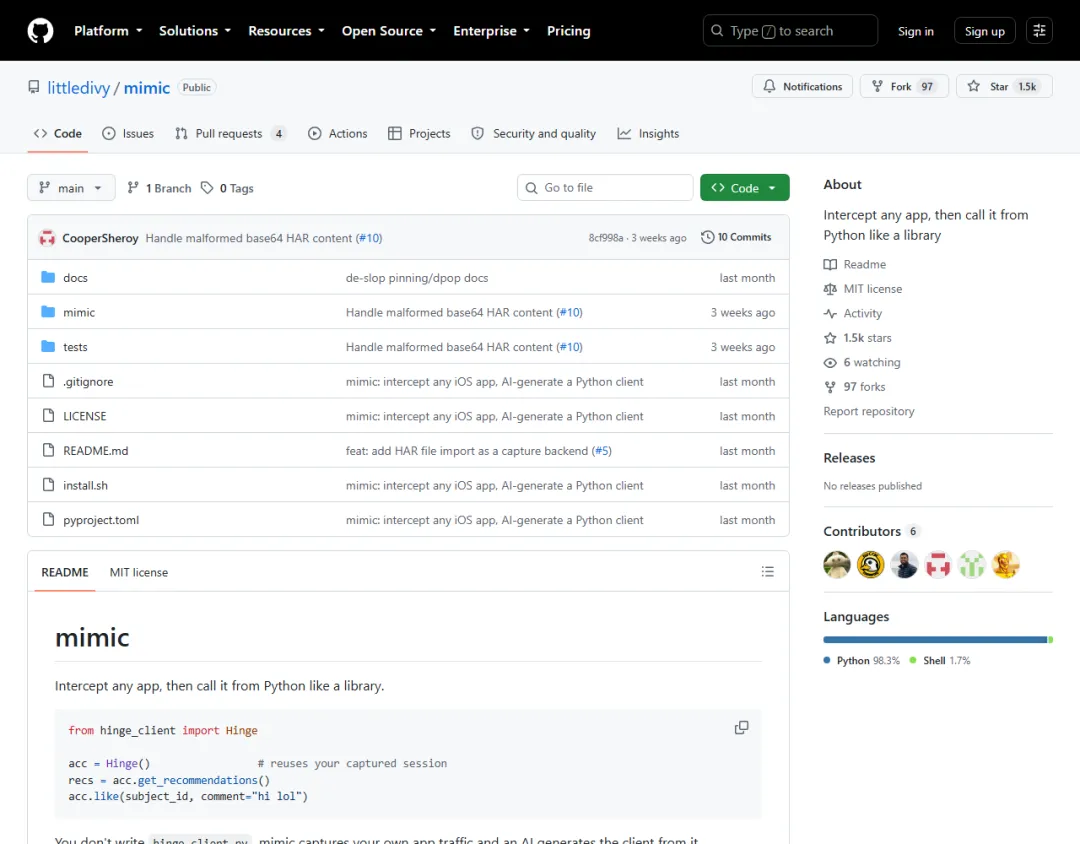The image size is (1080, 844).
Task: Expand the Platform menu
Action: point(108,31)
